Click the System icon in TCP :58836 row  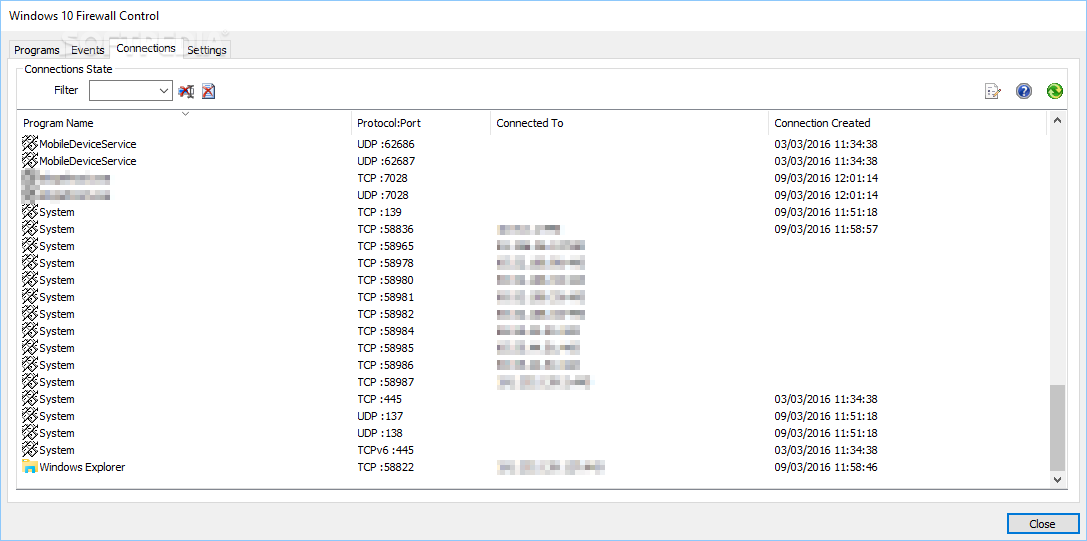pos(30,229)
